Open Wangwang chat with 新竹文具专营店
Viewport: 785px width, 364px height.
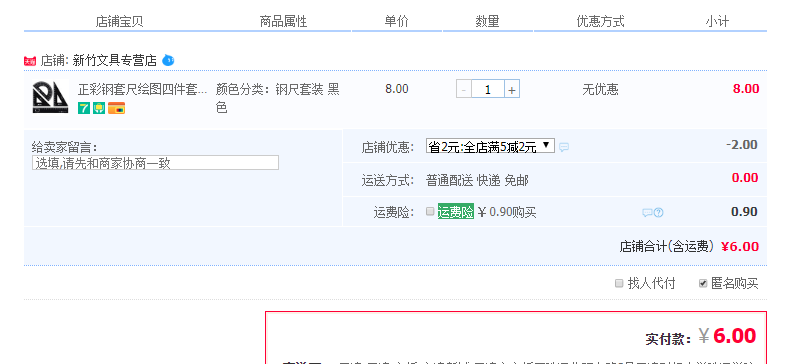[x=168, y=60]
